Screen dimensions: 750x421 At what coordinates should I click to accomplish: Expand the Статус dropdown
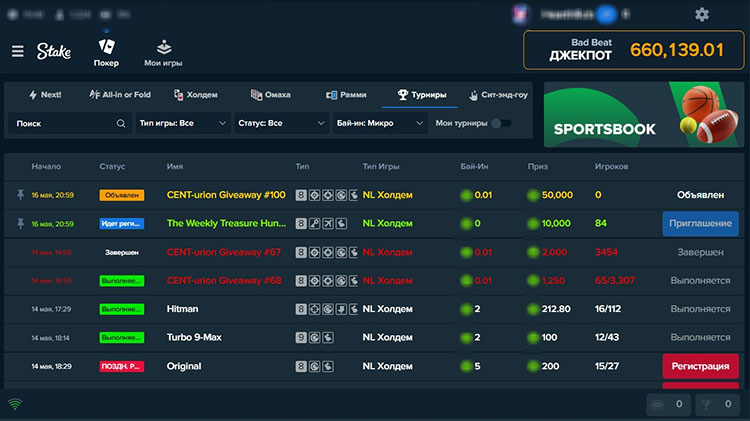click(281, 123)
